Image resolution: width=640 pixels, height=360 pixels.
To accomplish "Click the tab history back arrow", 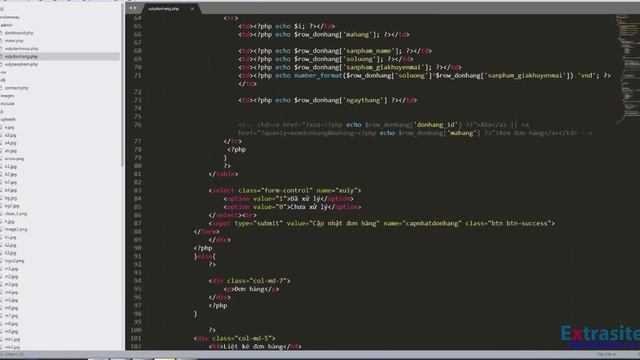I will [x=131, y=8].
